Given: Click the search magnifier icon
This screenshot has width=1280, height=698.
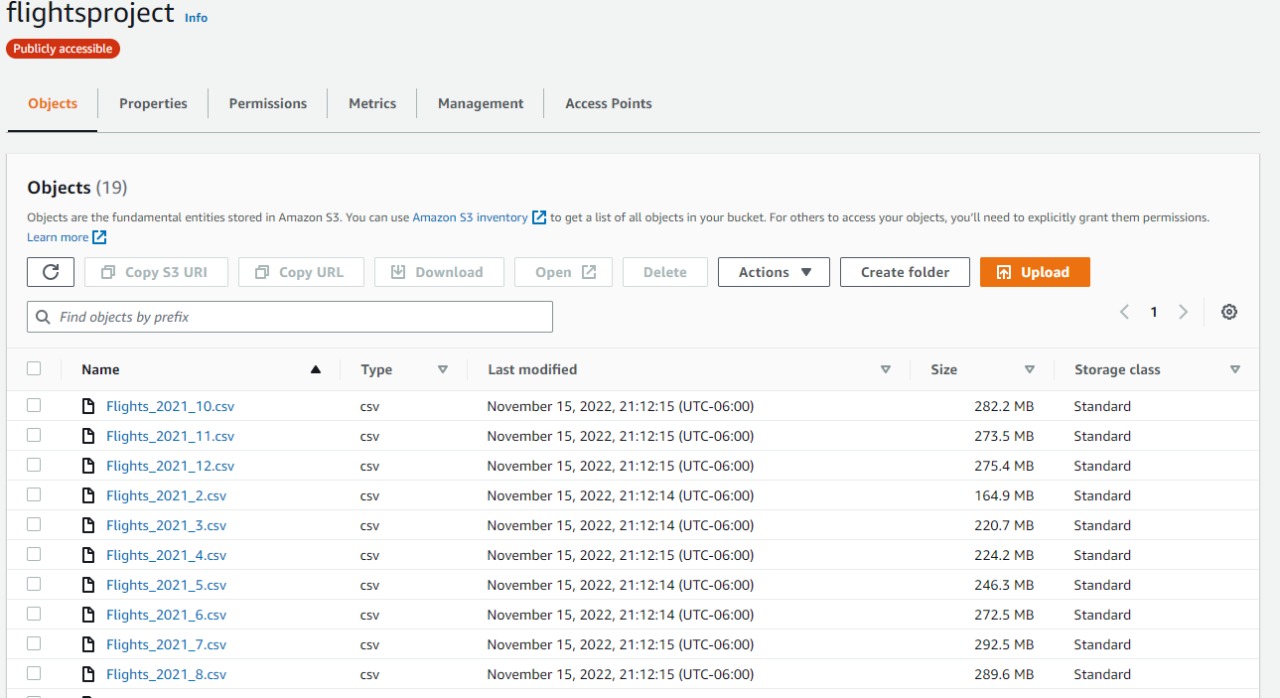Looking at the screenshot, I should pos(43,317).
